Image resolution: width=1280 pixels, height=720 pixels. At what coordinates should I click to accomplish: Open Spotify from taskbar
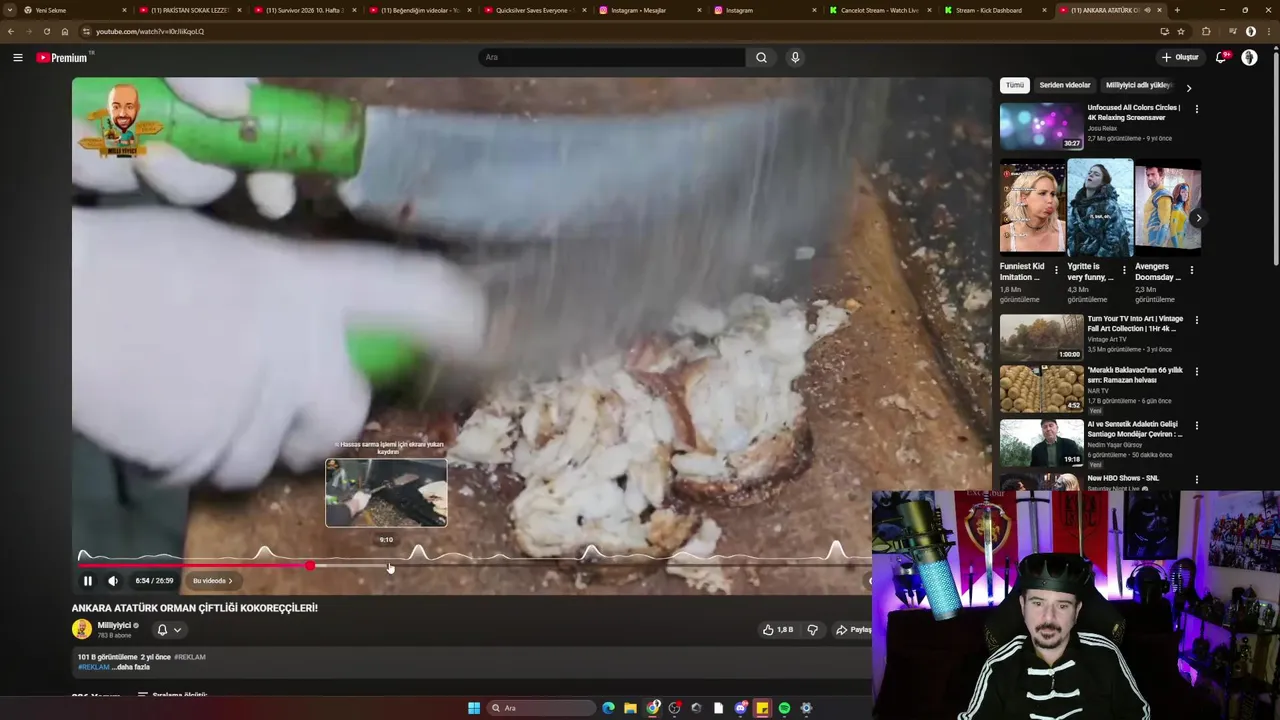click(784, 708)
